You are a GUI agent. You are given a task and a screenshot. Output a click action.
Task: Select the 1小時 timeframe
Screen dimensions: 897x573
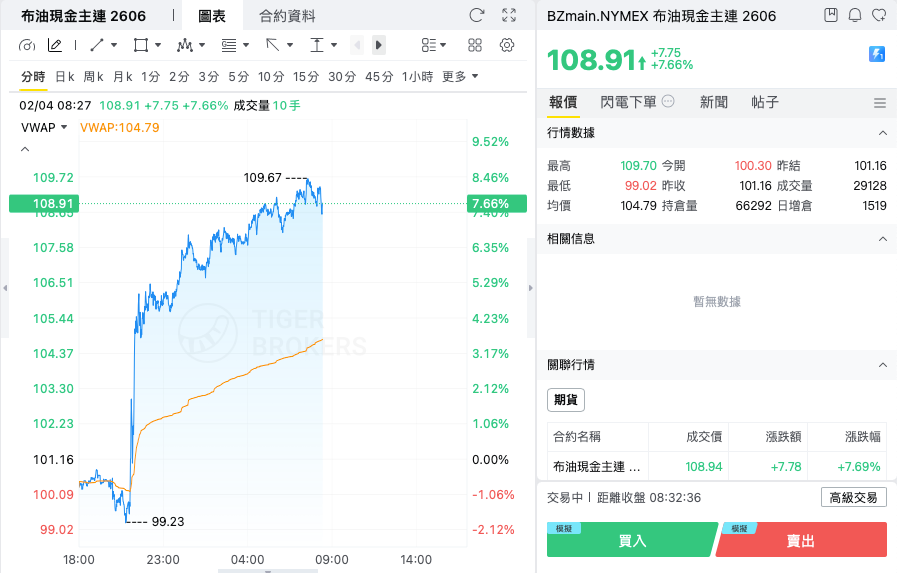tap(417, 77)
